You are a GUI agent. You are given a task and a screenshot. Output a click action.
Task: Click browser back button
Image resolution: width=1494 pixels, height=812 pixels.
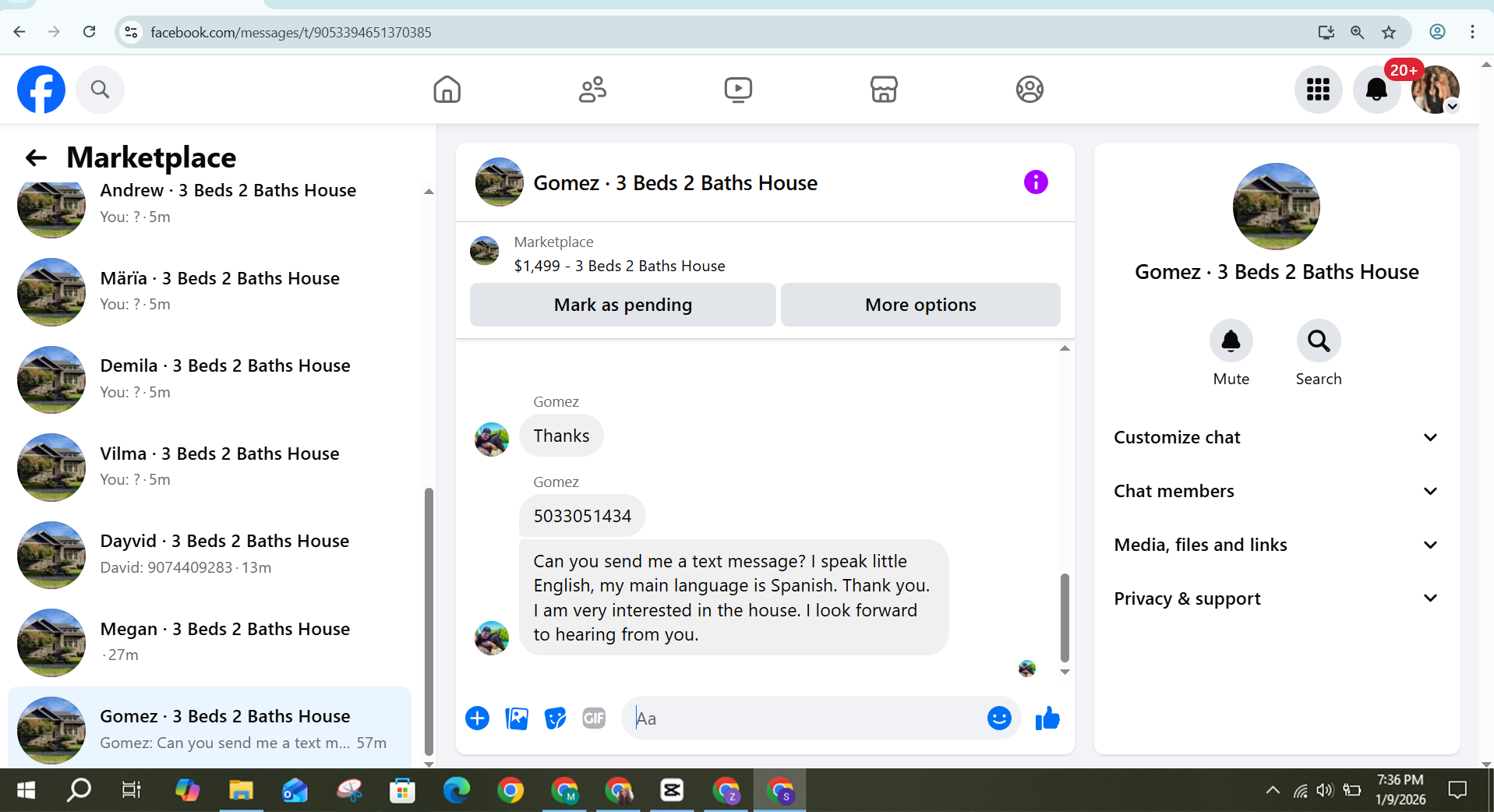point(19,32)
